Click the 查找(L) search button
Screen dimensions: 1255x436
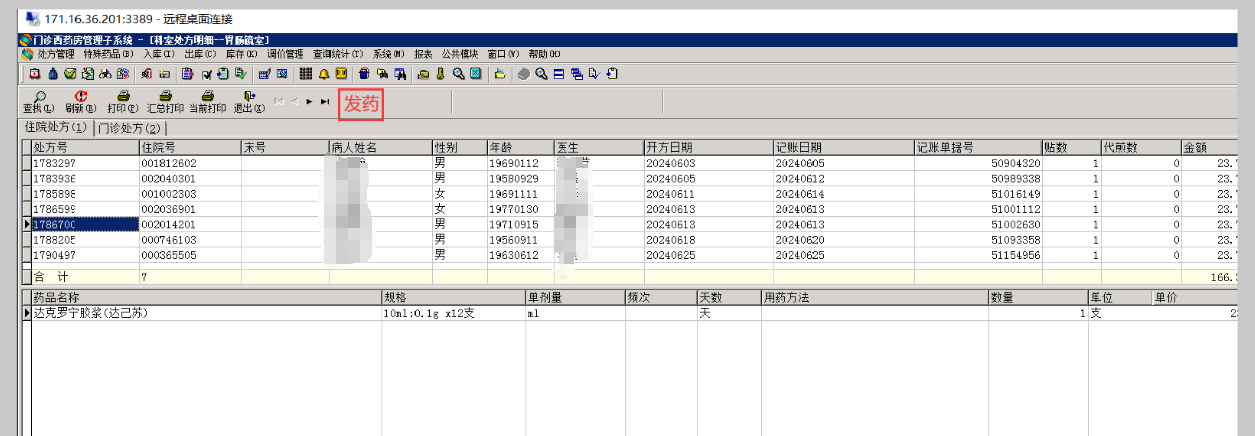(38, 102)
